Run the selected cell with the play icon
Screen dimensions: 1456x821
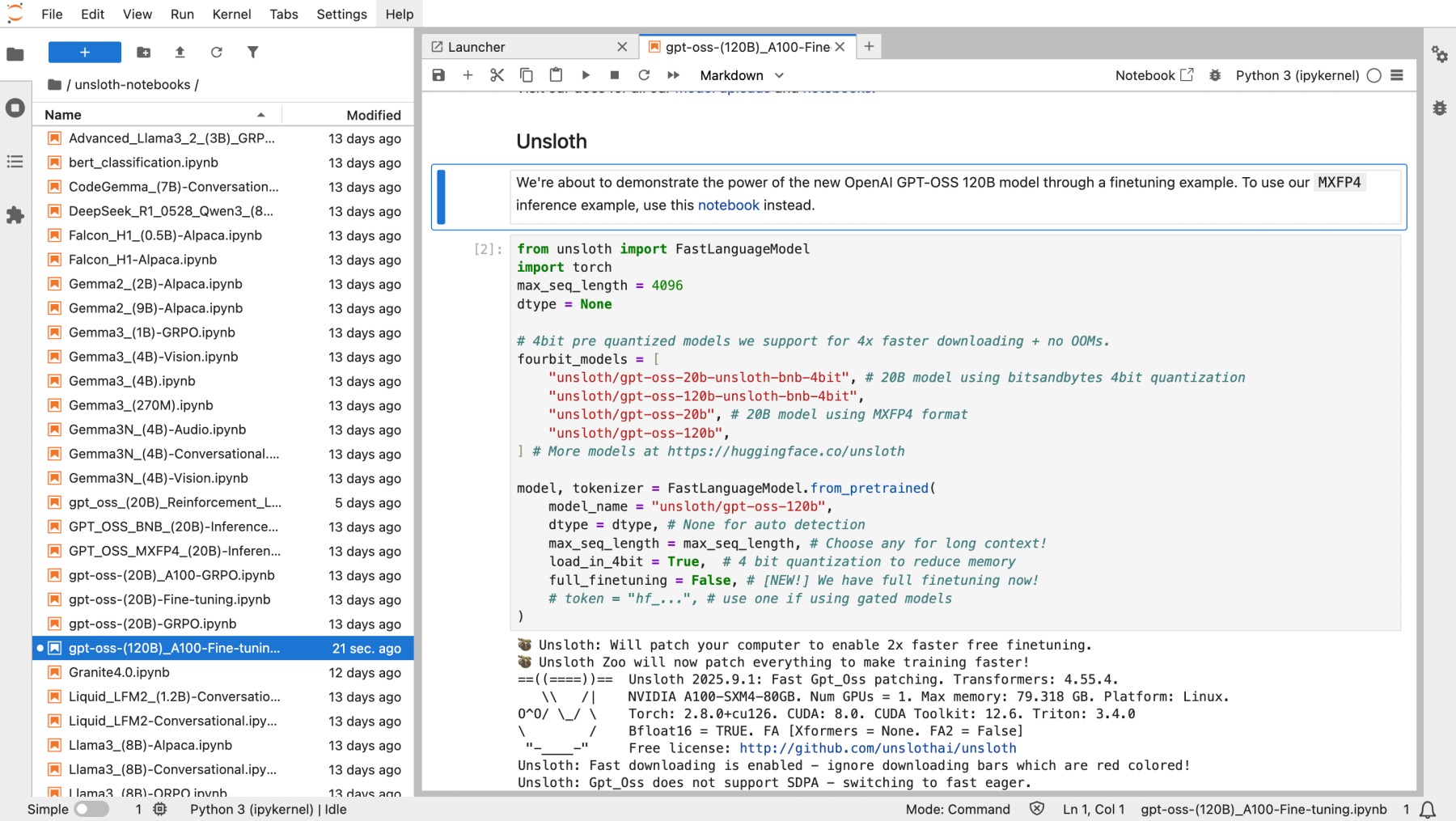coord(586,75)
